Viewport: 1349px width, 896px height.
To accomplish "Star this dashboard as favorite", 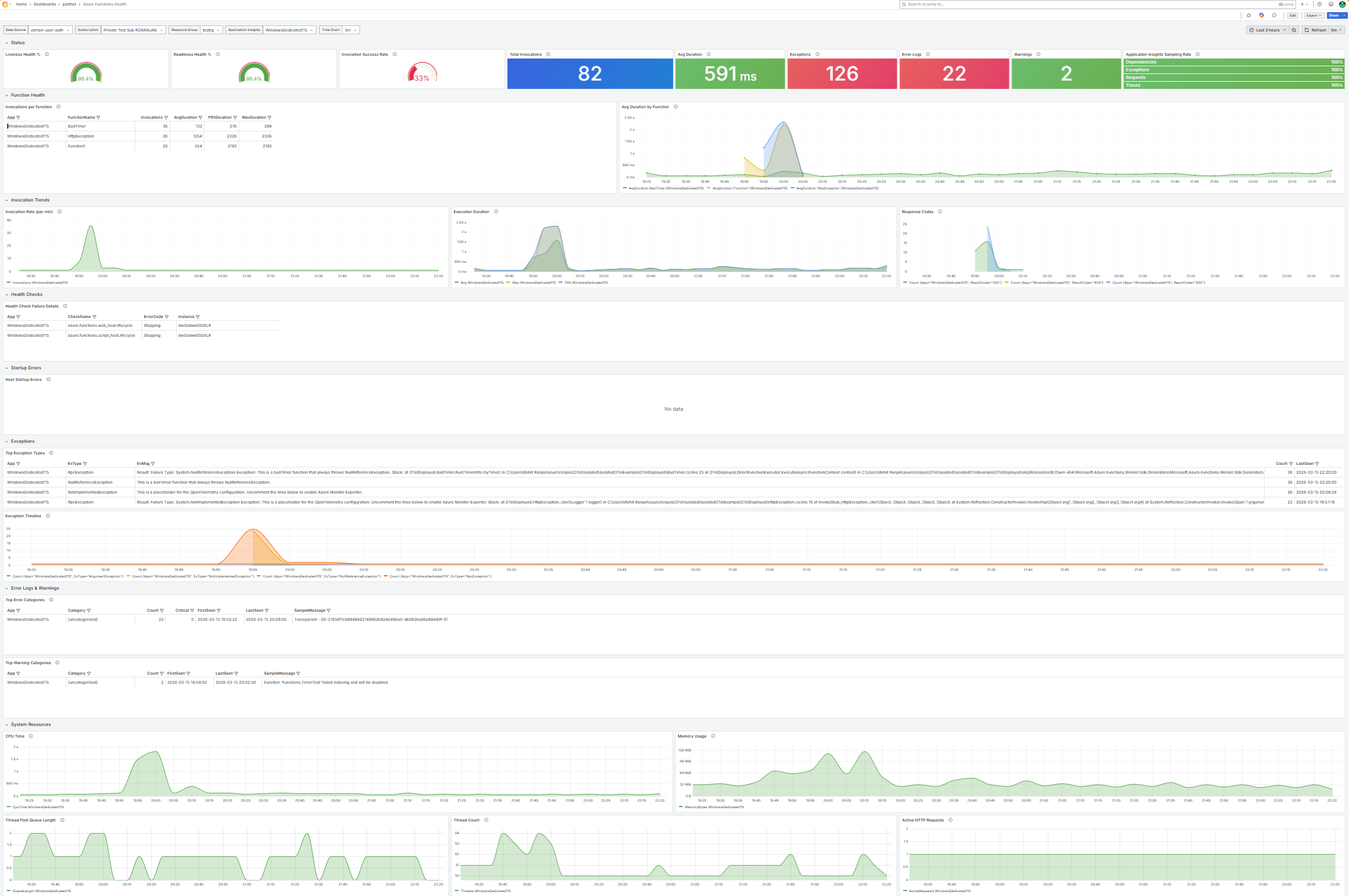I will pyautogui.click(x=1249, y=15).
